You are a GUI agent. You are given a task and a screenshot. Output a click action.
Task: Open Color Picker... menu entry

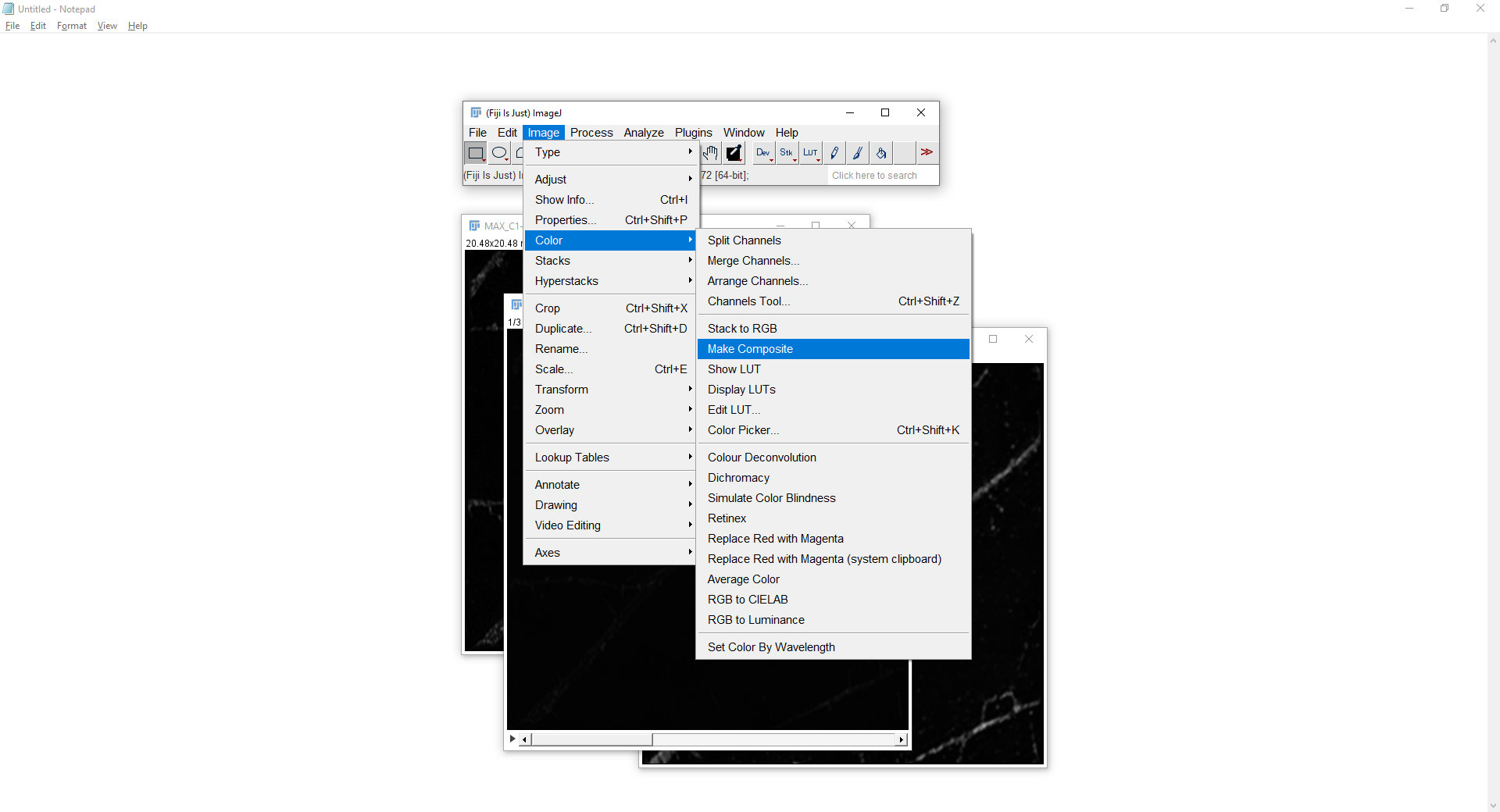click(834, 430)
